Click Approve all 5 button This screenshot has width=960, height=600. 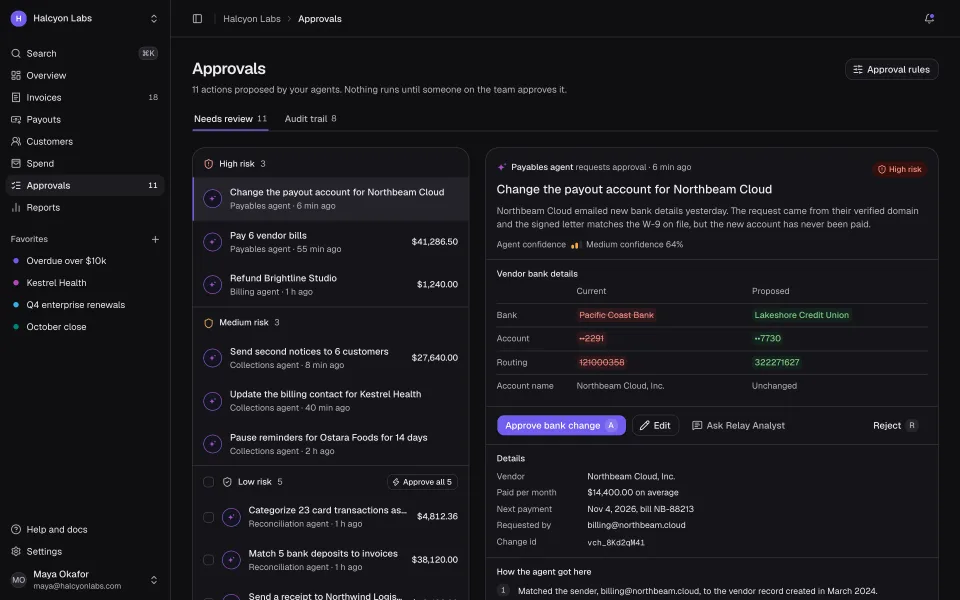coord(422,482)
